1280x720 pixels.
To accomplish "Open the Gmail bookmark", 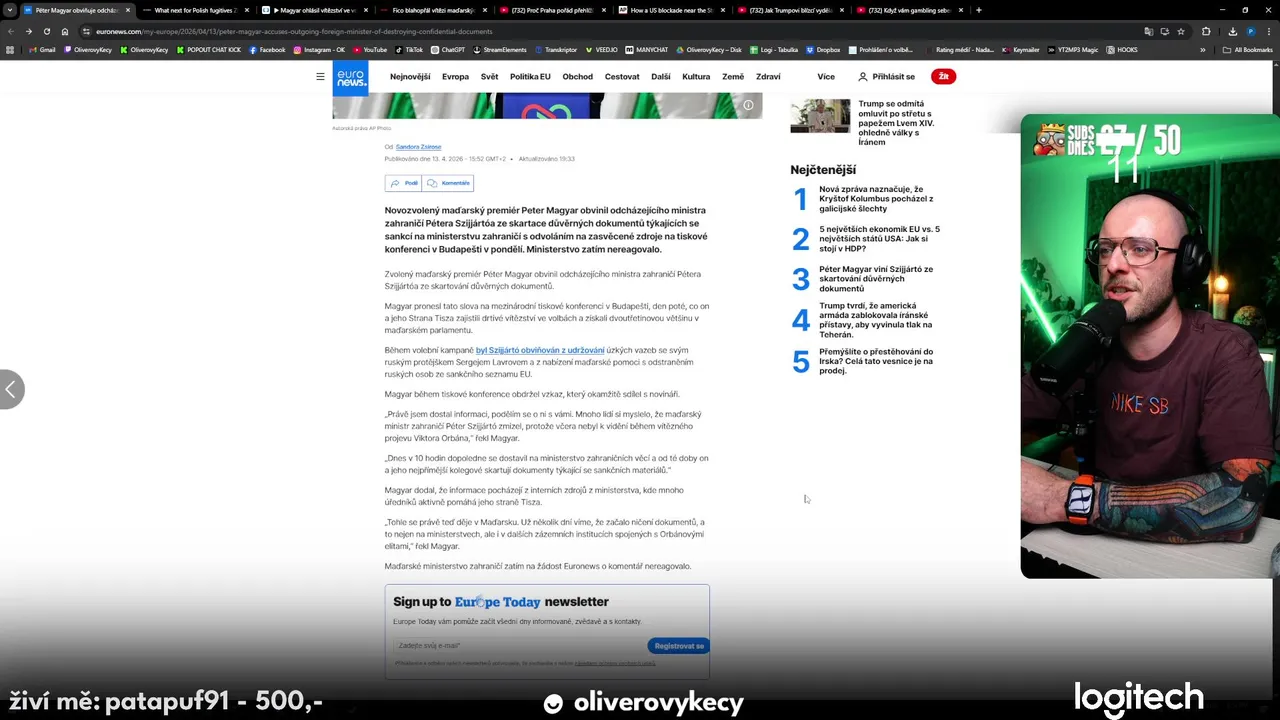I will coord(42,49).
